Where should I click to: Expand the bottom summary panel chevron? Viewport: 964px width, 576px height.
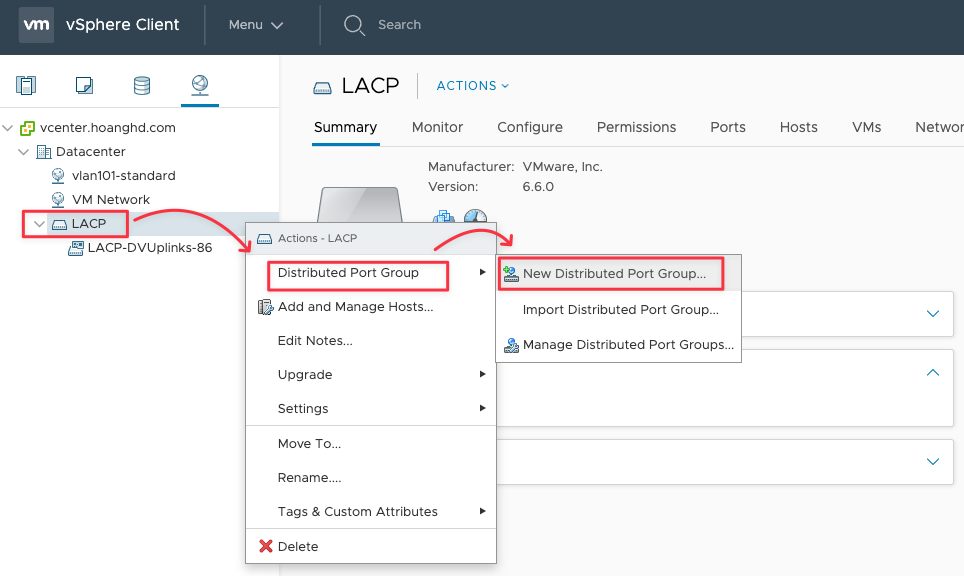[x=933, y=462]
